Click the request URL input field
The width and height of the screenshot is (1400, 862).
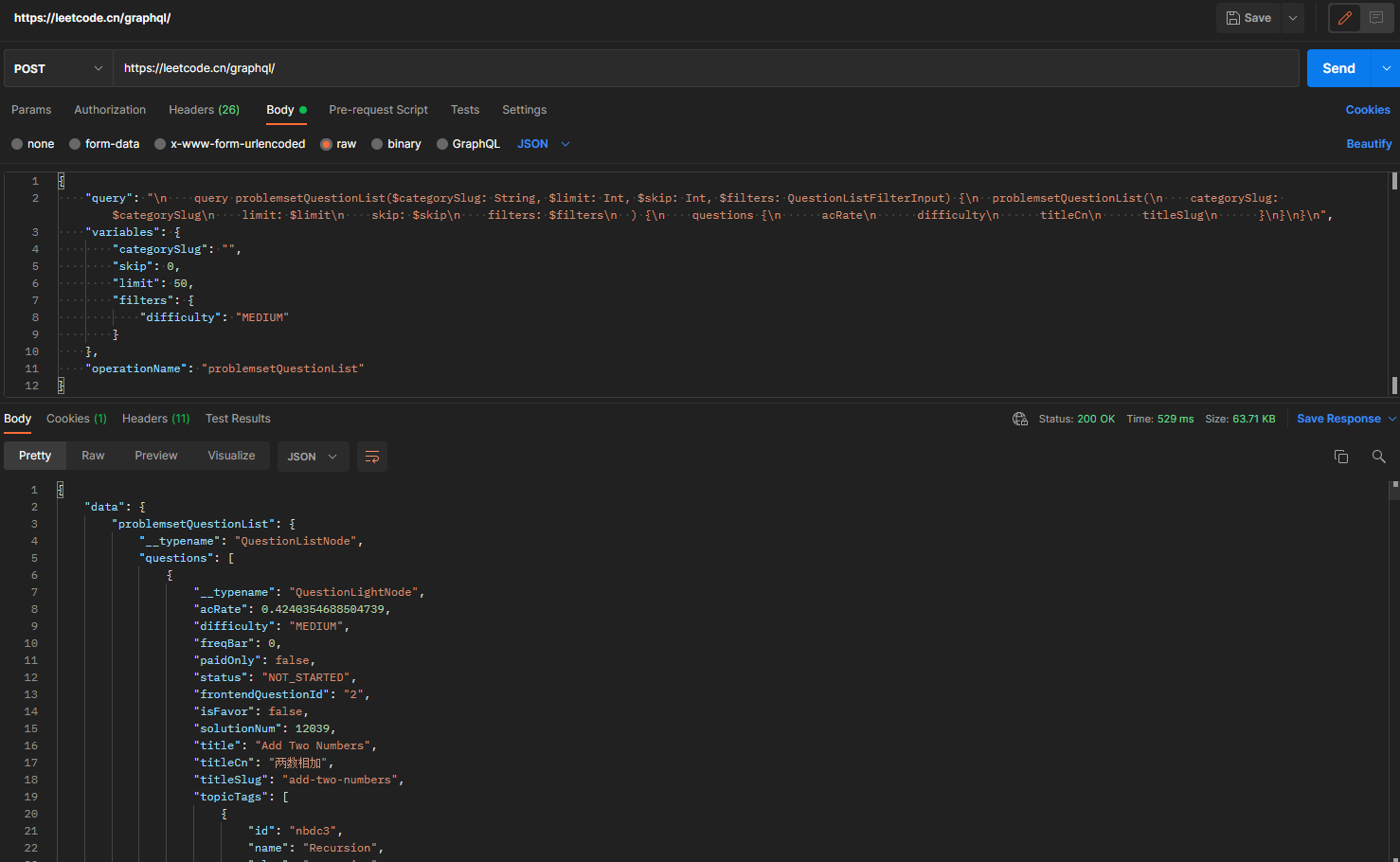(x=663, y=67)
